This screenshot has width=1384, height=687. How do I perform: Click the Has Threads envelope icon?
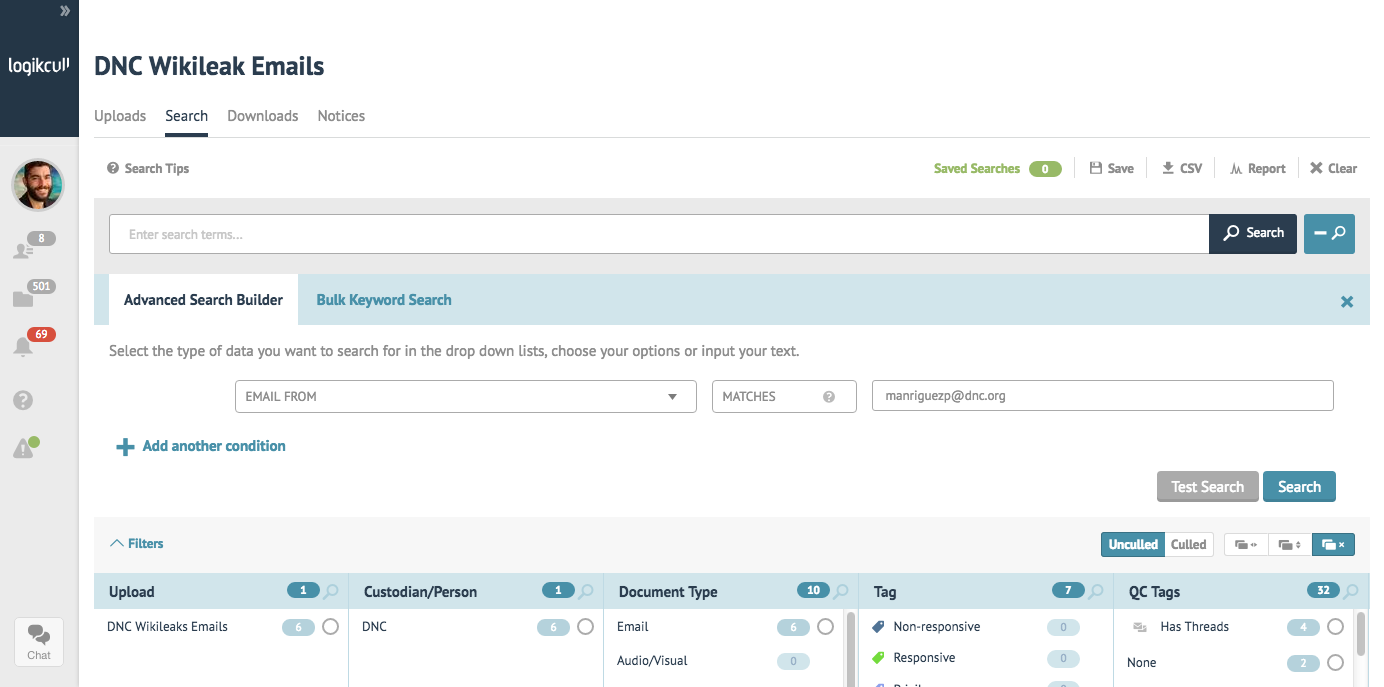click(1140, 627)
